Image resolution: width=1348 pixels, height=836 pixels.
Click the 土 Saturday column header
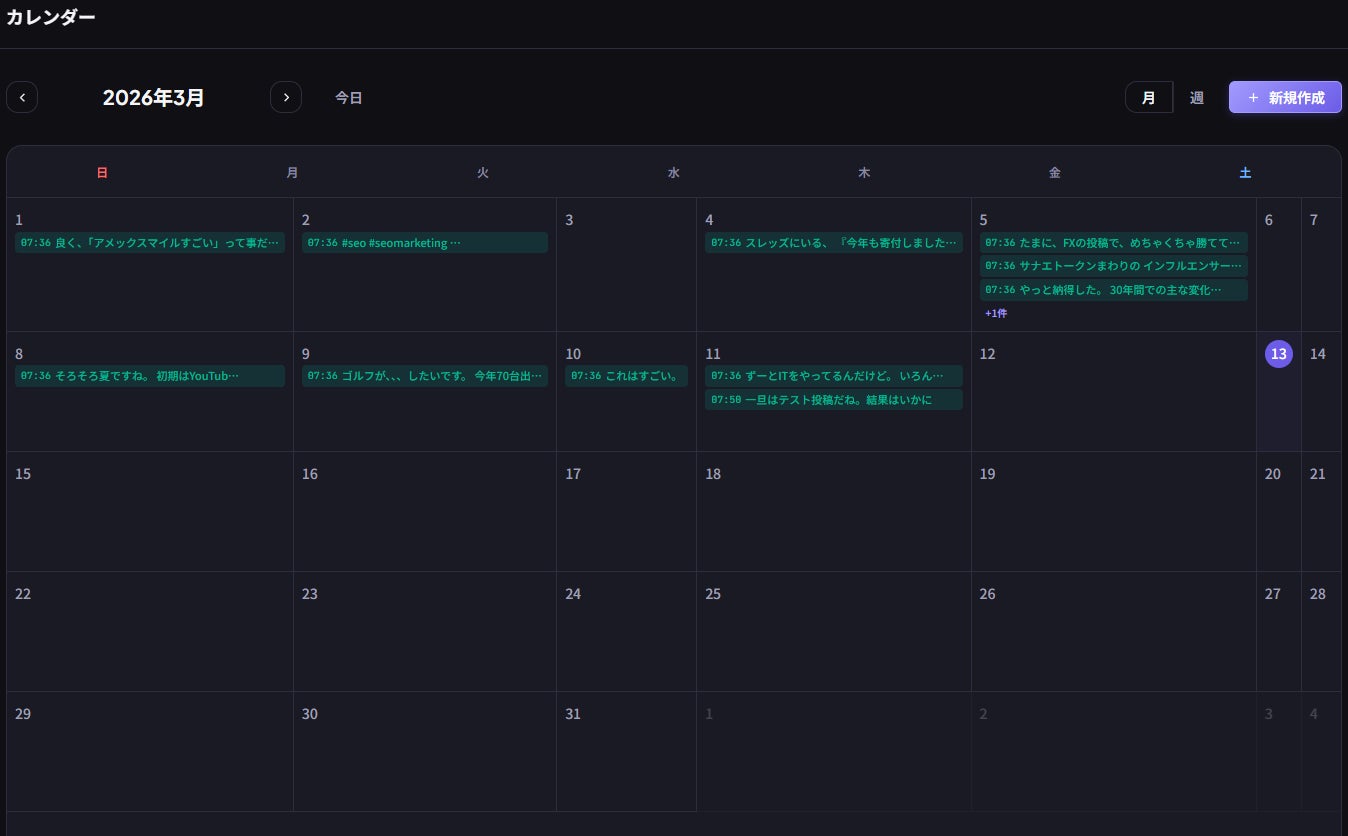(x=1245, y=173)
